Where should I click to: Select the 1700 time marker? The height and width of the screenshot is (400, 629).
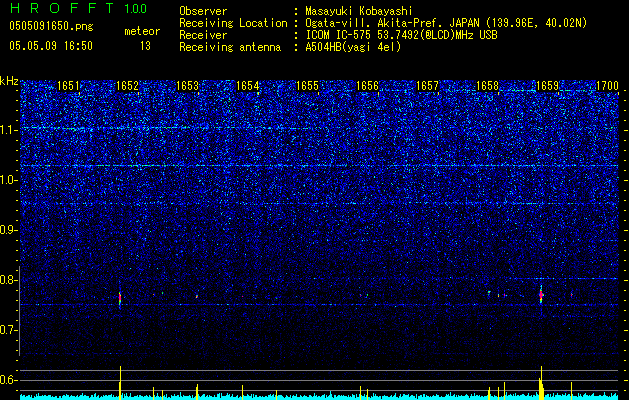(607, 87)
